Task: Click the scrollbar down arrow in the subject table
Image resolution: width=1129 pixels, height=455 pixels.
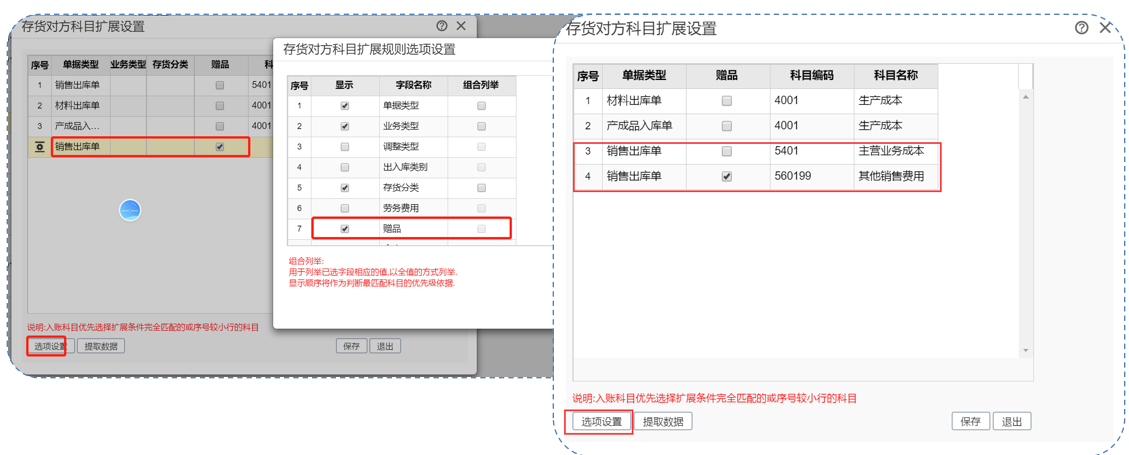Action: click(1025, 351)
